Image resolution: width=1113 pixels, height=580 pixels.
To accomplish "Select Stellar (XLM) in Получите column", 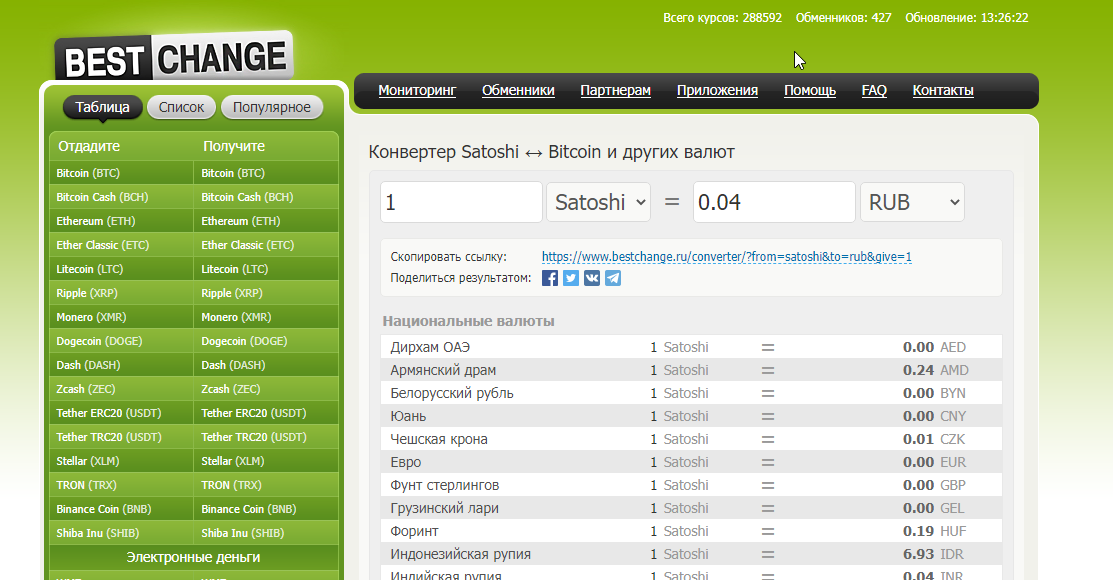I will coord(266,461).
